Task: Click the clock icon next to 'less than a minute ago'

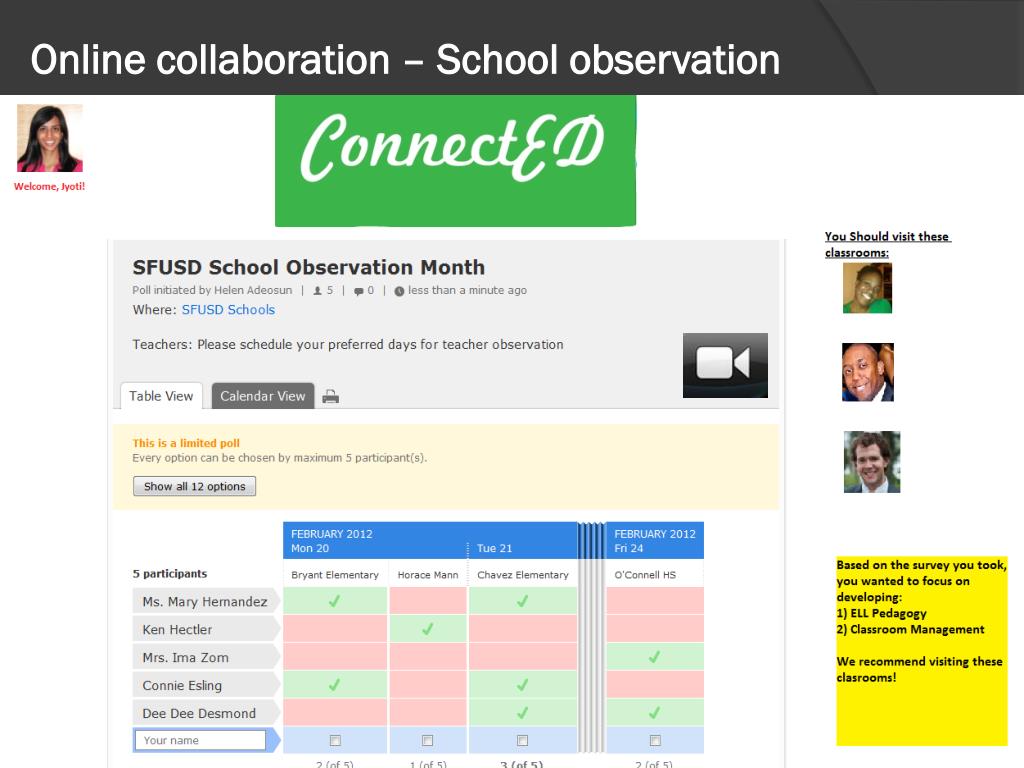Action: click(399, 291)
